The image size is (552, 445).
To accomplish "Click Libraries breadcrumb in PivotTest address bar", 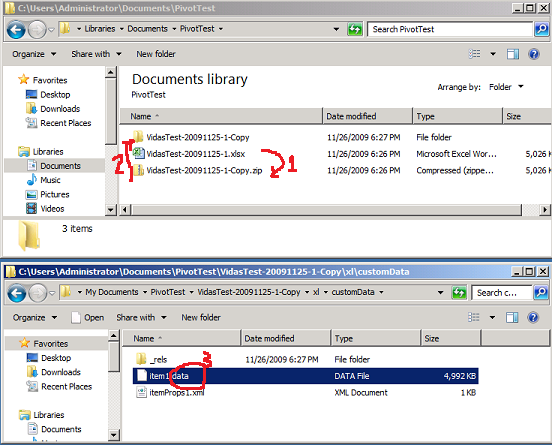I will (x=100, y=29).
